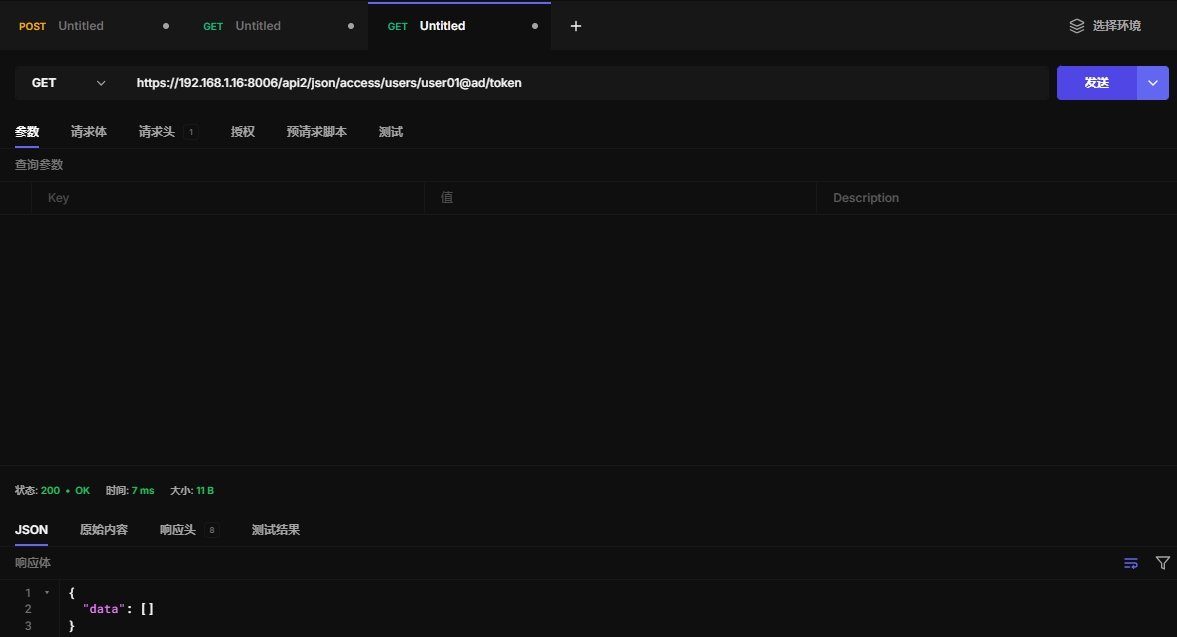This screenshot has height=637, width=1177.
Task: Add a new request tab with plus icon
Action: [x=575, y=26]
